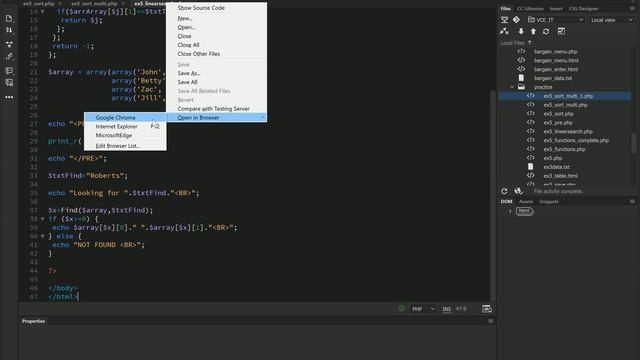Viewport: 640px width, 360px height.
Task: Collapse the practice folder in Files panel
Action: pyautogui.click(x=512, y=87)
